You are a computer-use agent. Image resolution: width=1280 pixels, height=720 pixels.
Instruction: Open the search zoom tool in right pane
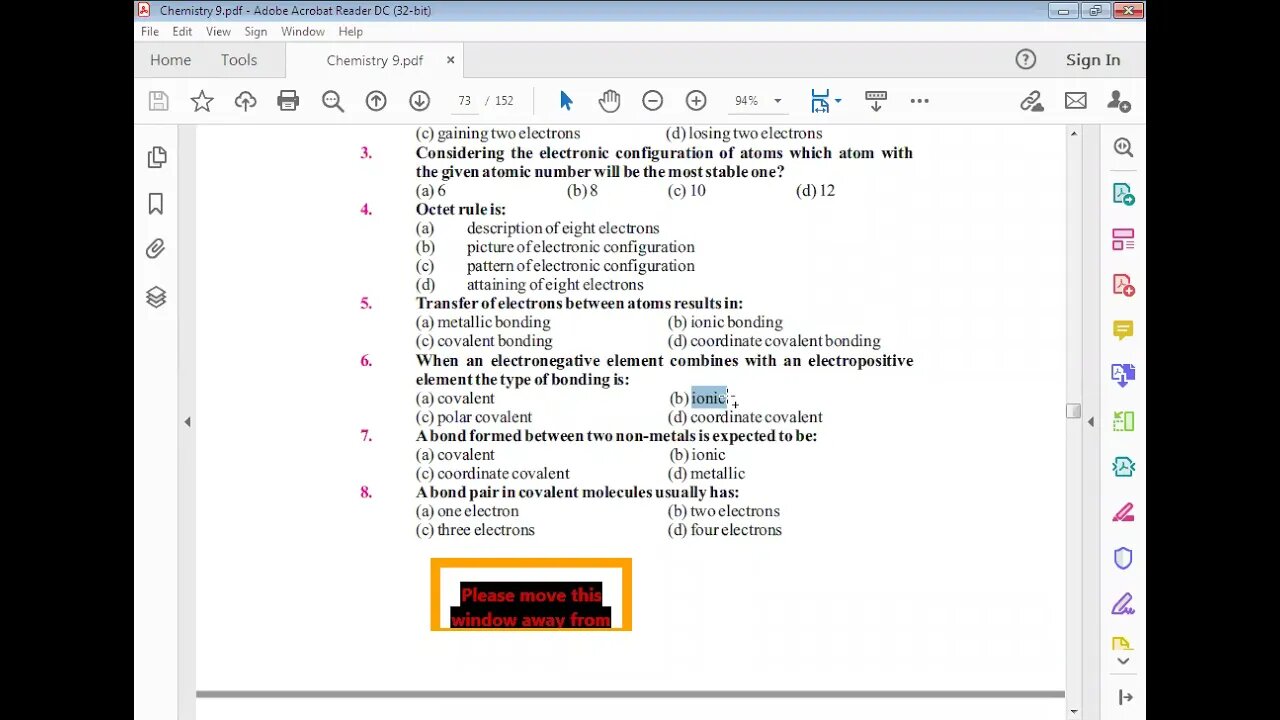(1123, 148)
